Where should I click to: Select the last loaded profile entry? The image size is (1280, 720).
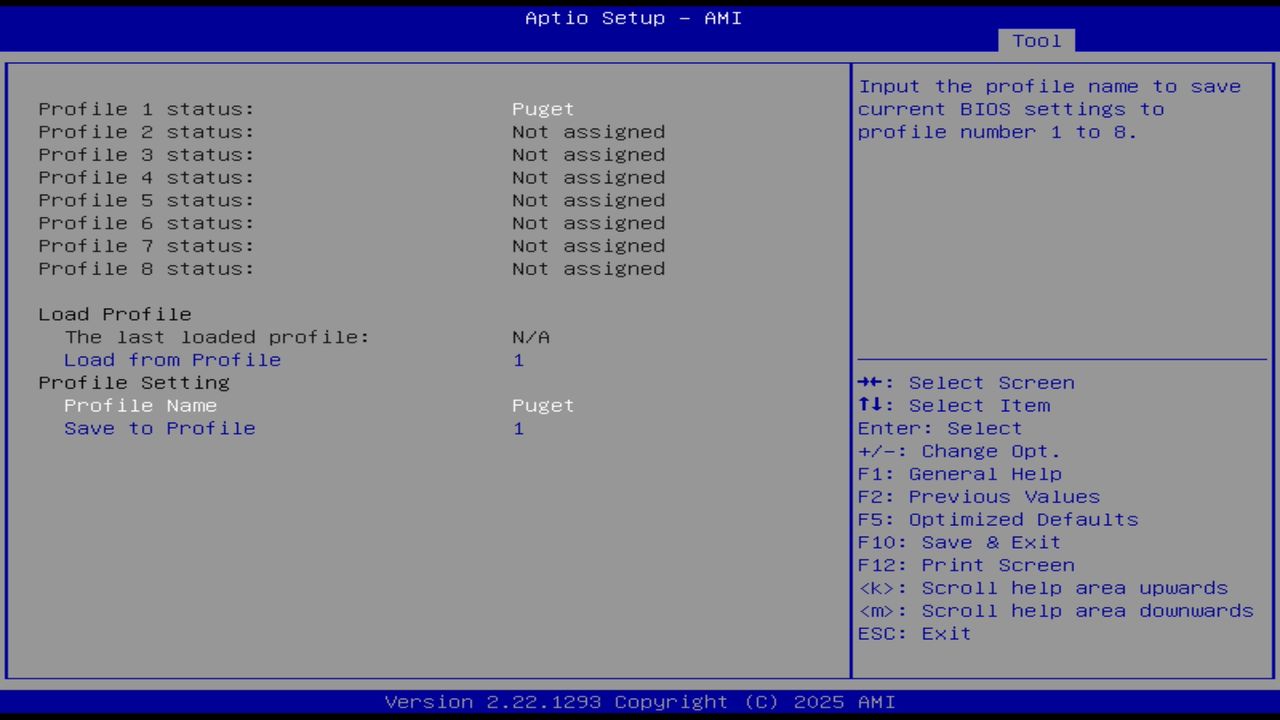tap(217, 337)
